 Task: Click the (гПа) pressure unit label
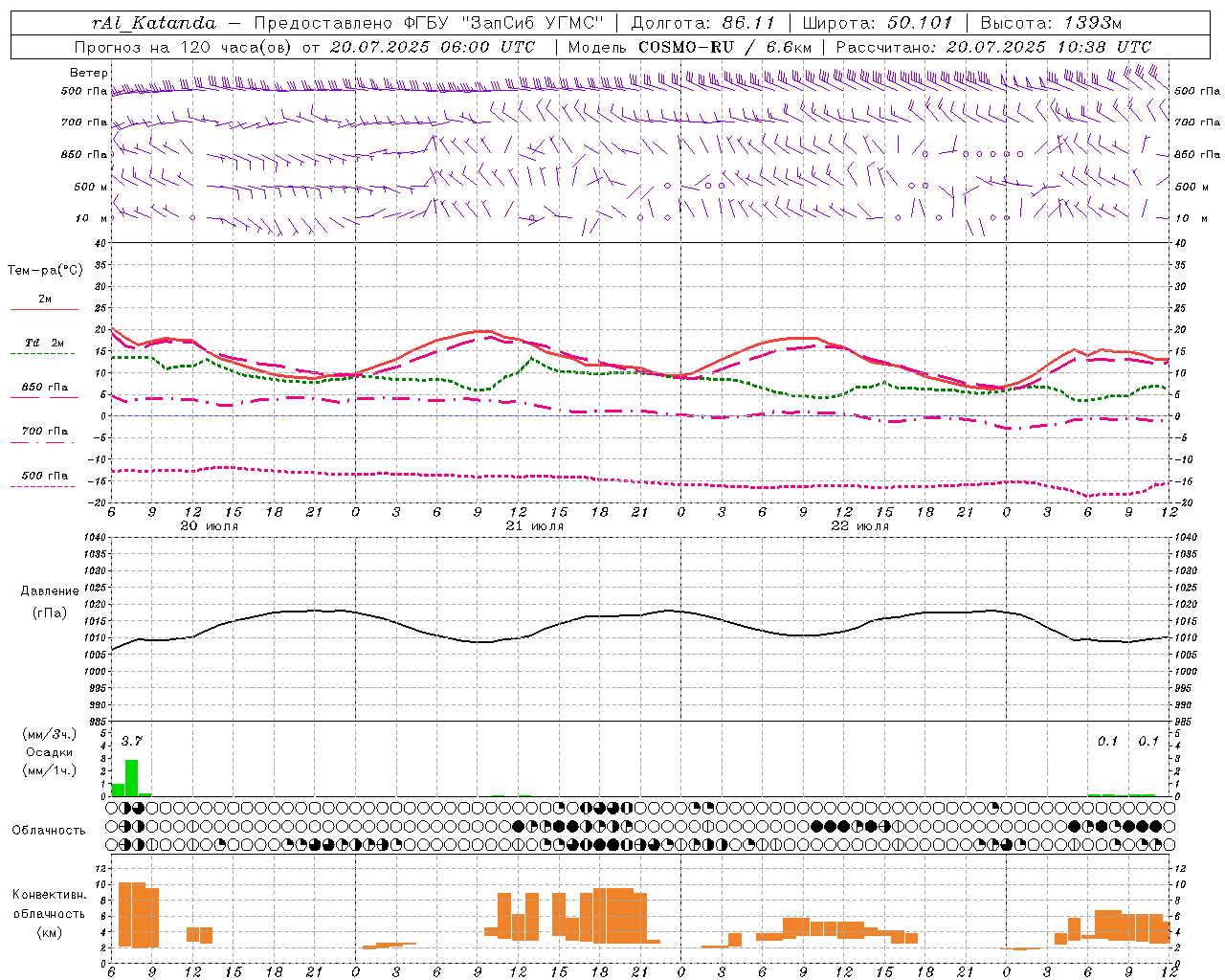pyautogui.click(x=50, y=613)
